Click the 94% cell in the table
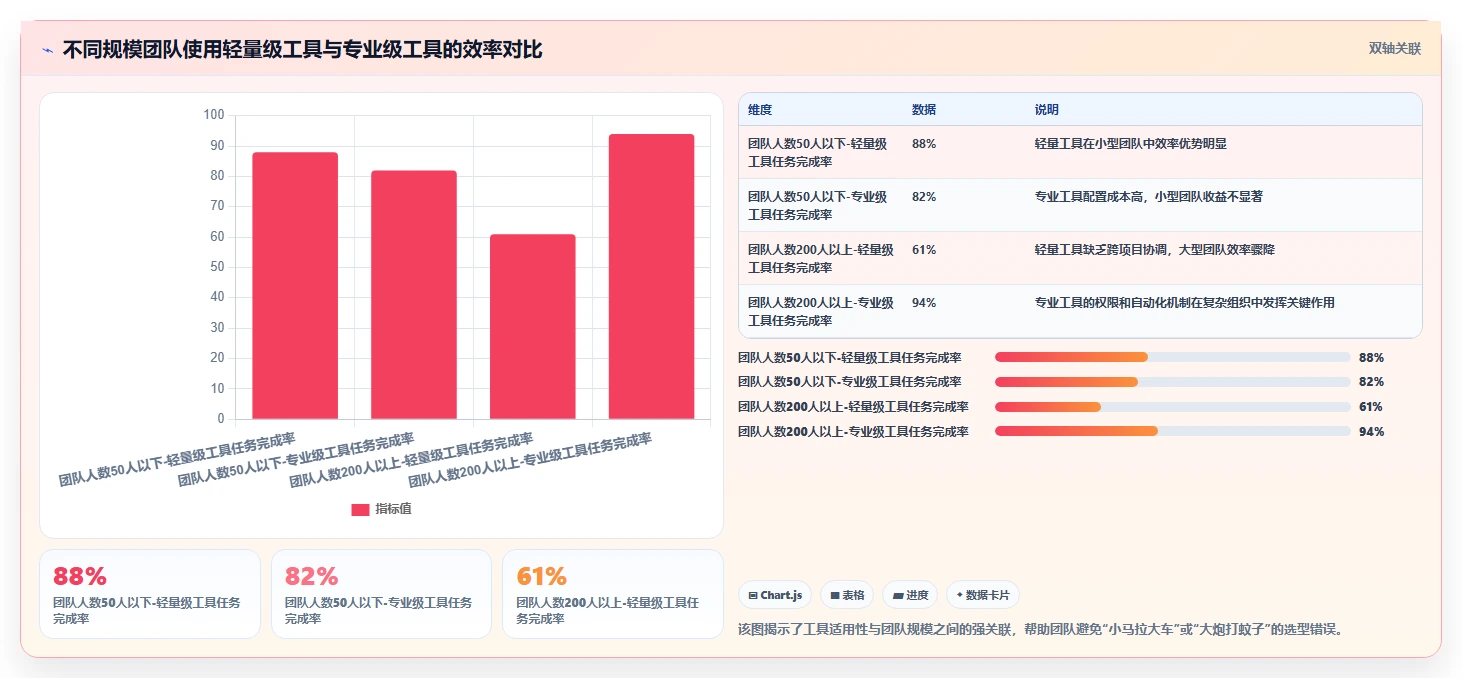The image size is (1462, 678). (924, 303)
